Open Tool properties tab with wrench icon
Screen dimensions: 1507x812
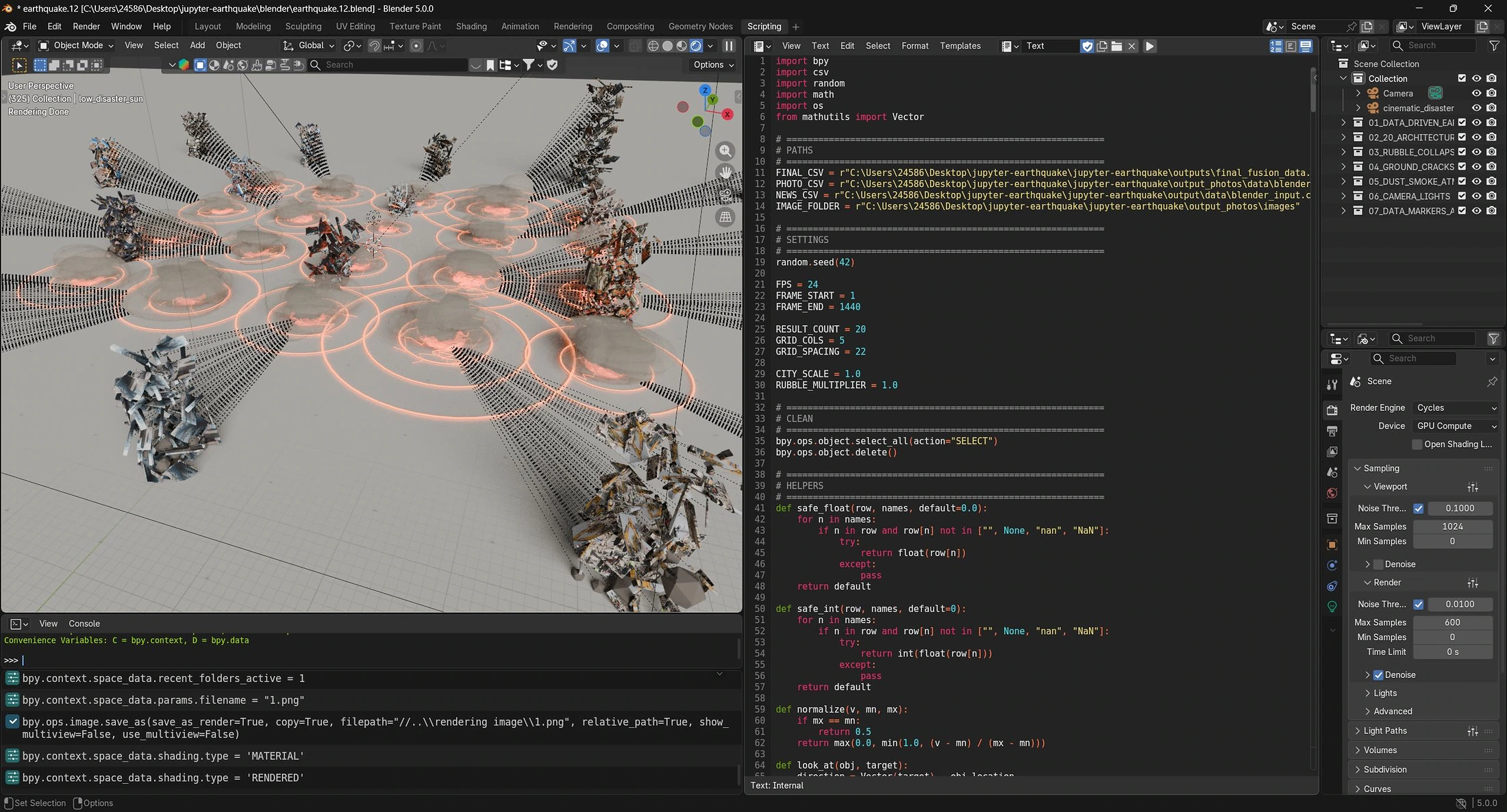tap(1332, 385)
